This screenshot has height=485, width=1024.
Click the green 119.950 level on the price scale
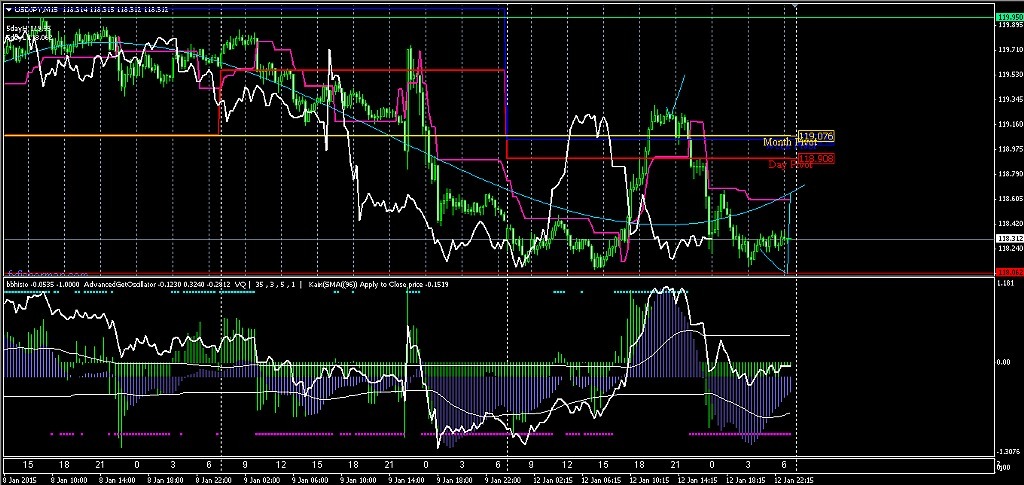click(1008, 17)
